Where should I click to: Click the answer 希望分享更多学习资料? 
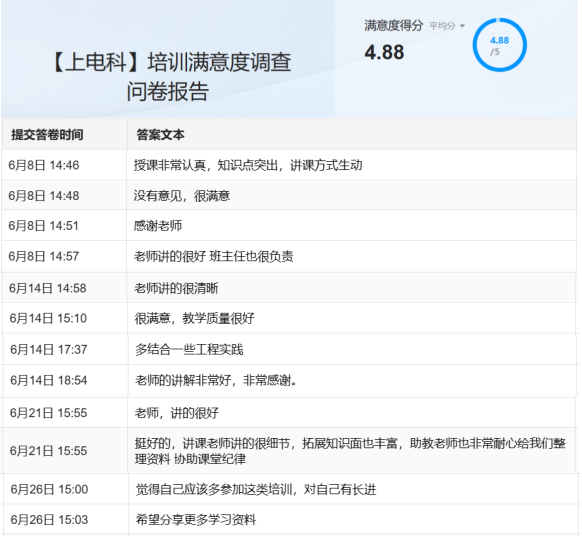(x=196, y=520)
